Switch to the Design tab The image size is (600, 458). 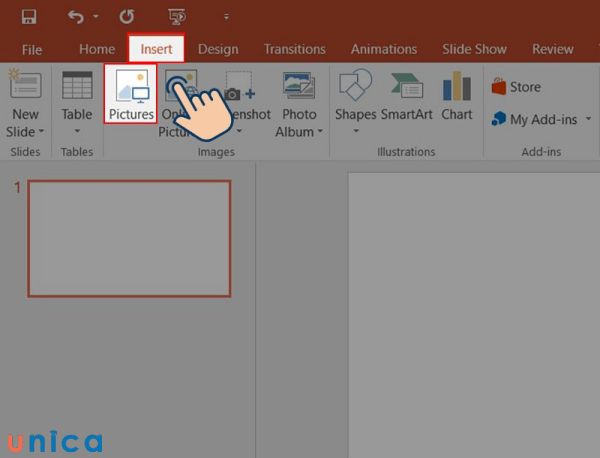218,49
